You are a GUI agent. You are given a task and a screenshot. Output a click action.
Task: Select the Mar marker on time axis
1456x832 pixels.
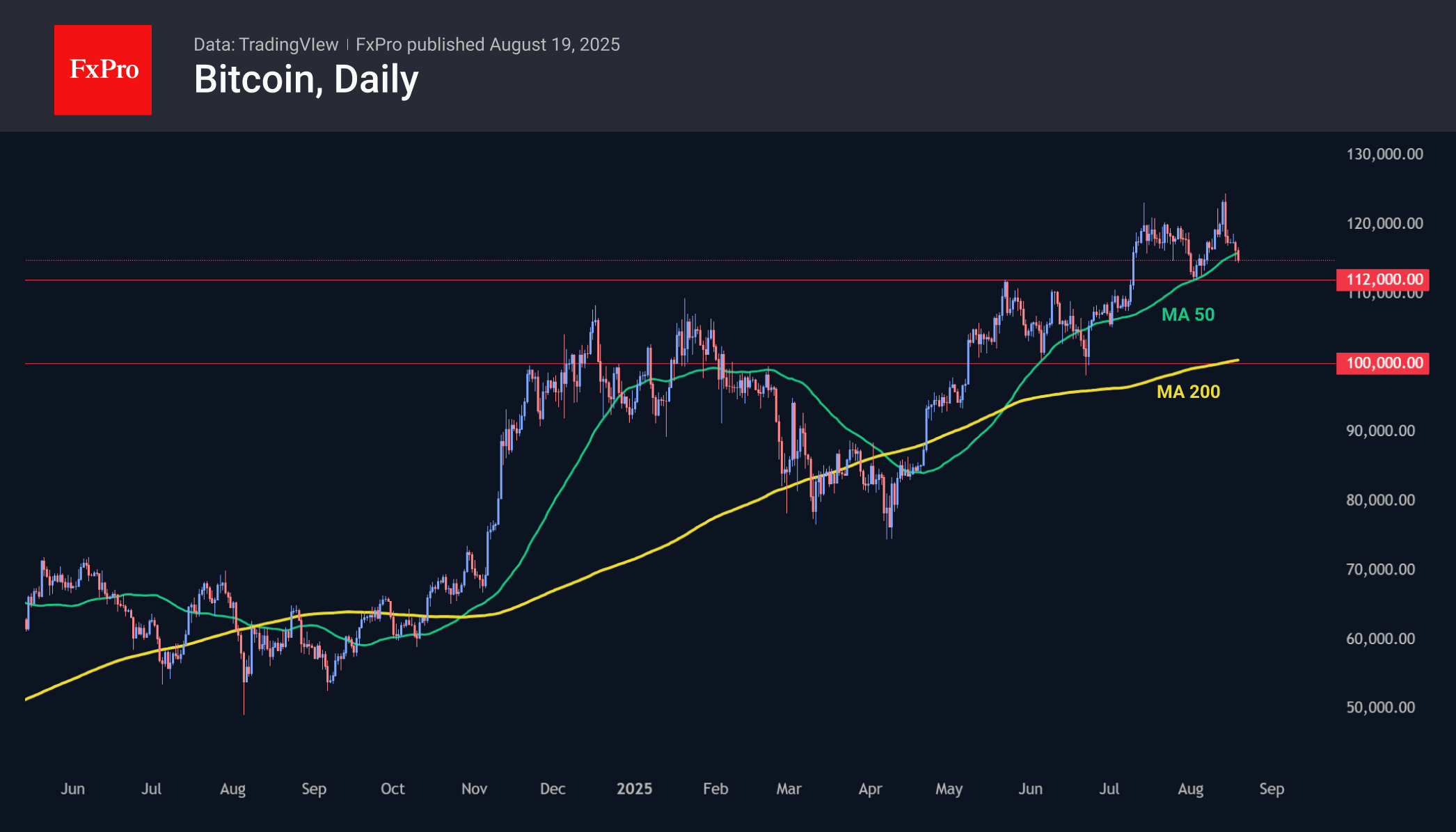tap(789, 789)
